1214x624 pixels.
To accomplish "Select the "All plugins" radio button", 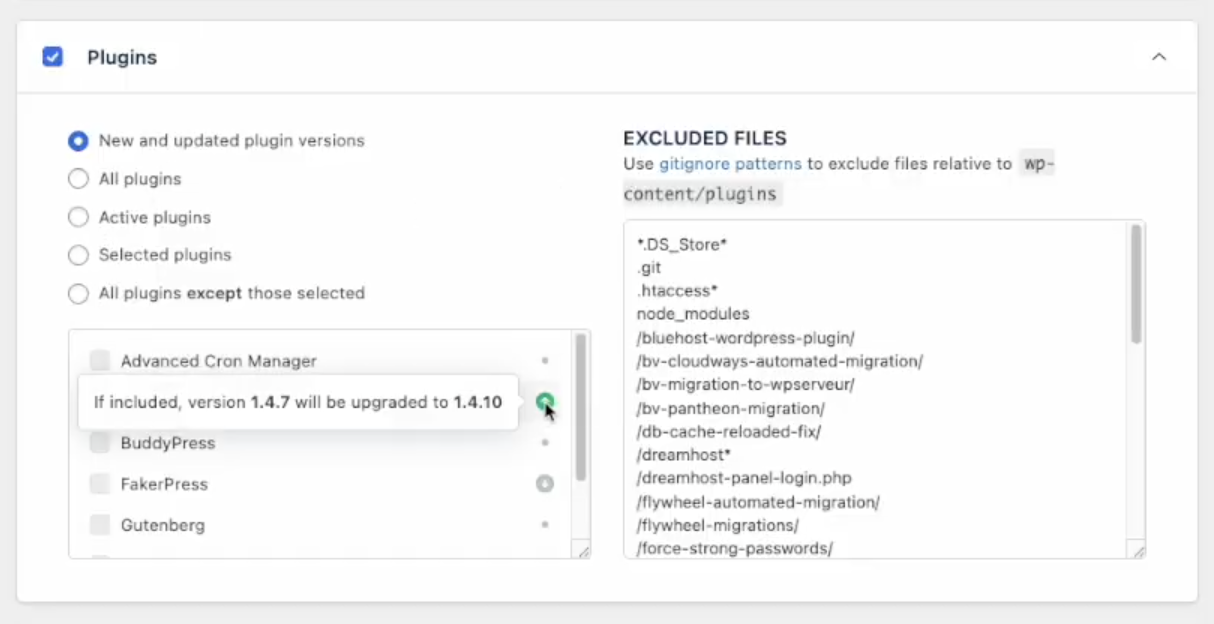I will coord(78,179).
